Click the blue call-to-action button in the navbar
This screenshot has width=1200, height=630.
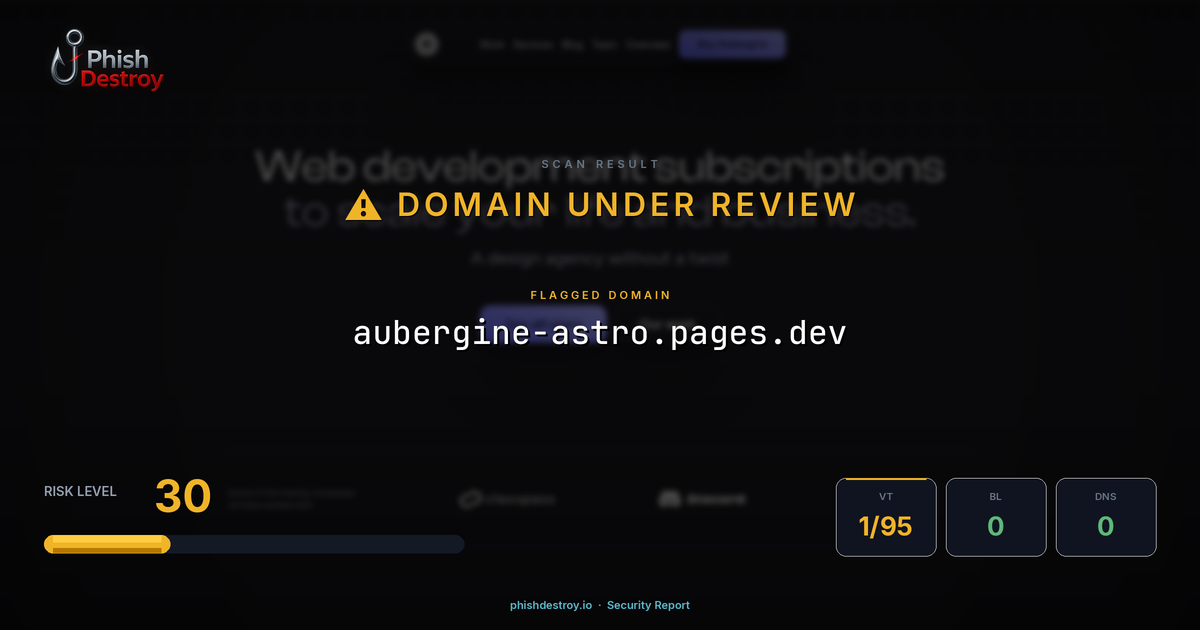pyautogui.click(x=732, y=44)
